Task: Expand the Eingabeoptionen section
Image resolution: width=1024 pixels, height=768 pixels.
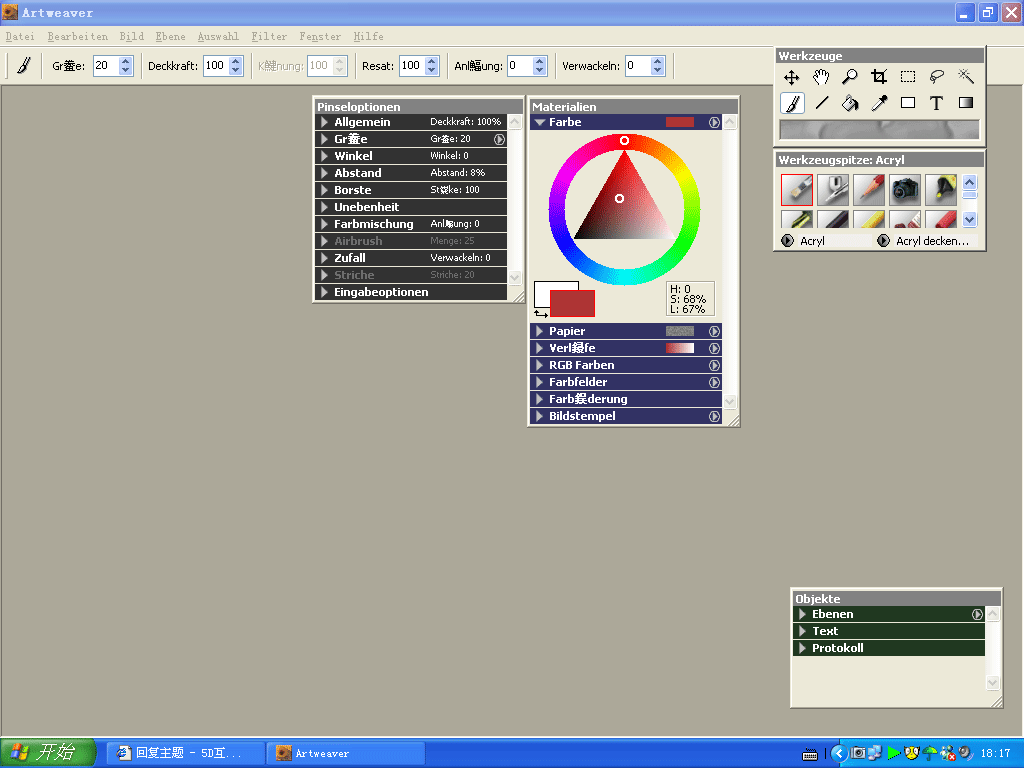Action: 324,292
